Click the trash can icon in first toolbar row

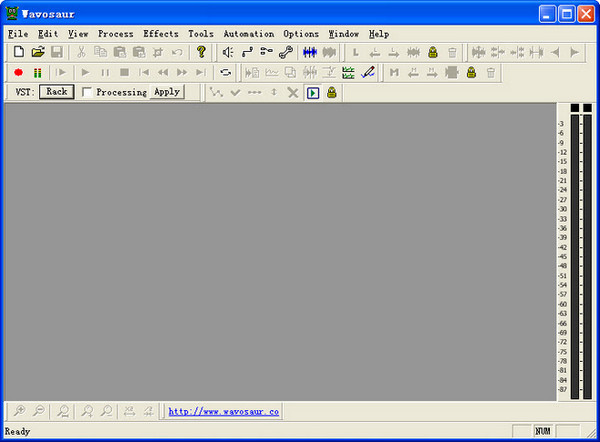click(x=452, y=52)
